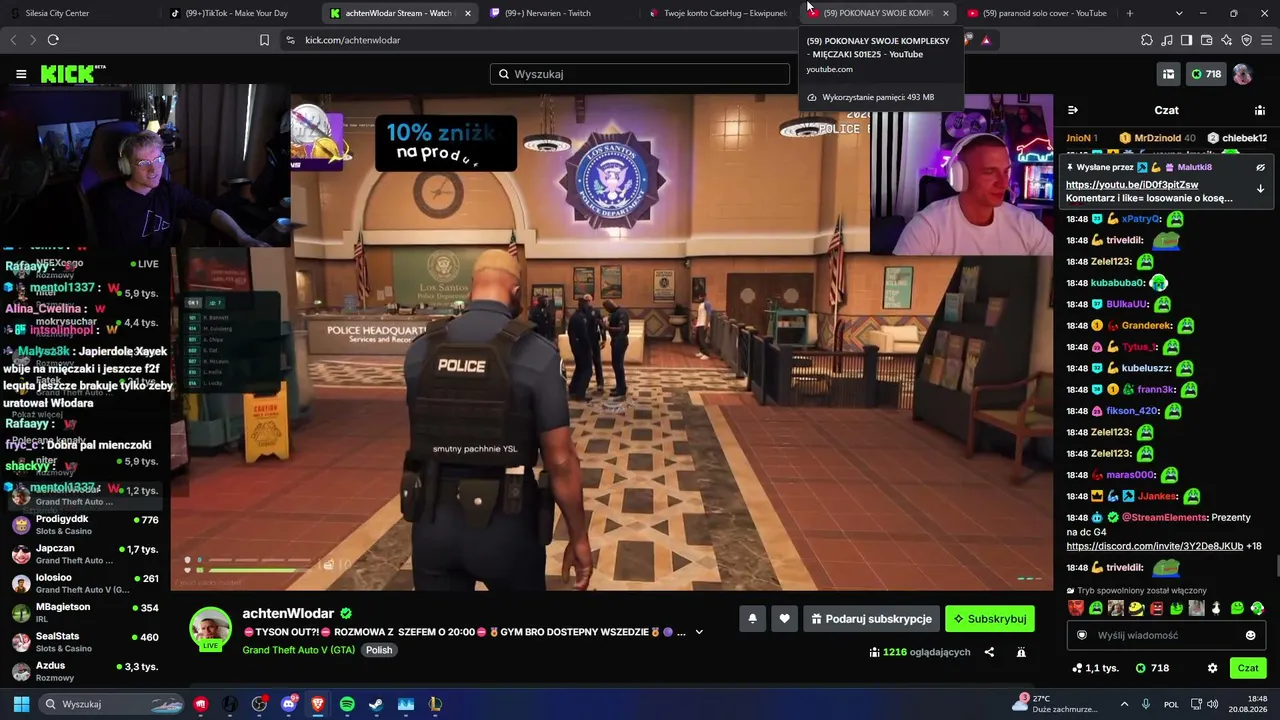This screenshot has height=720, width=1280.
Task: Open the SealStats channel in sidebar
Action: [85, 642]
